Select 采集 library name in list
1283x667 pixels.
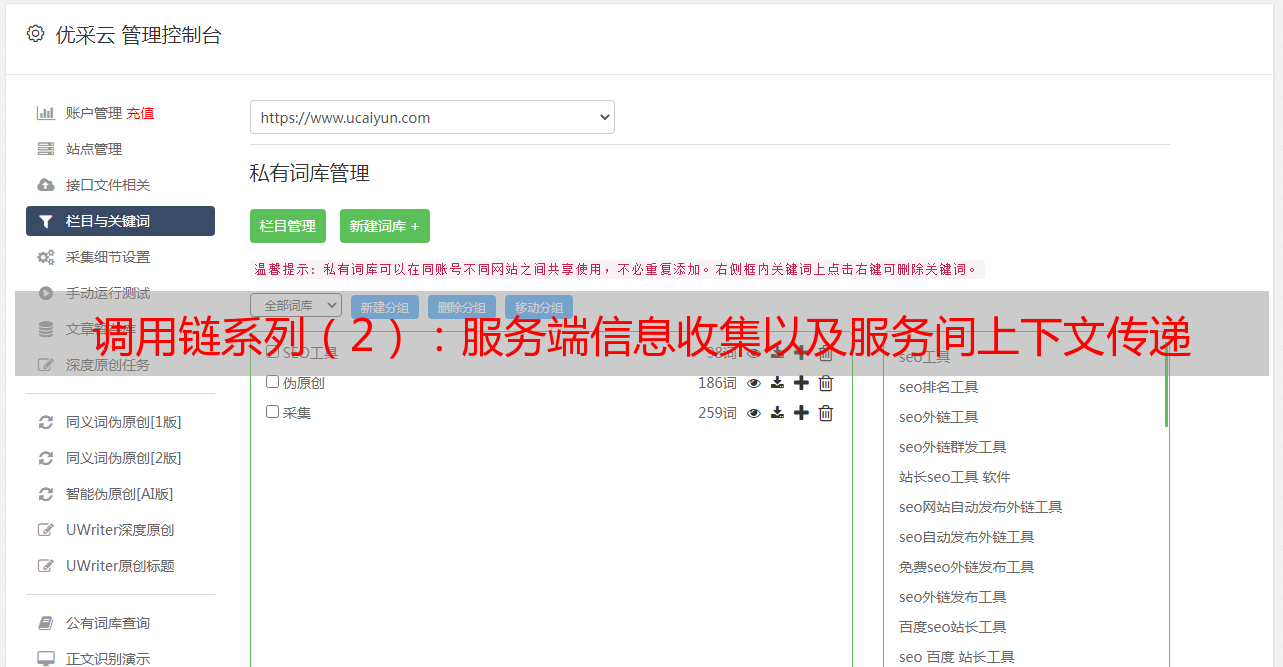pyautogui.click(x=297, y=413)
